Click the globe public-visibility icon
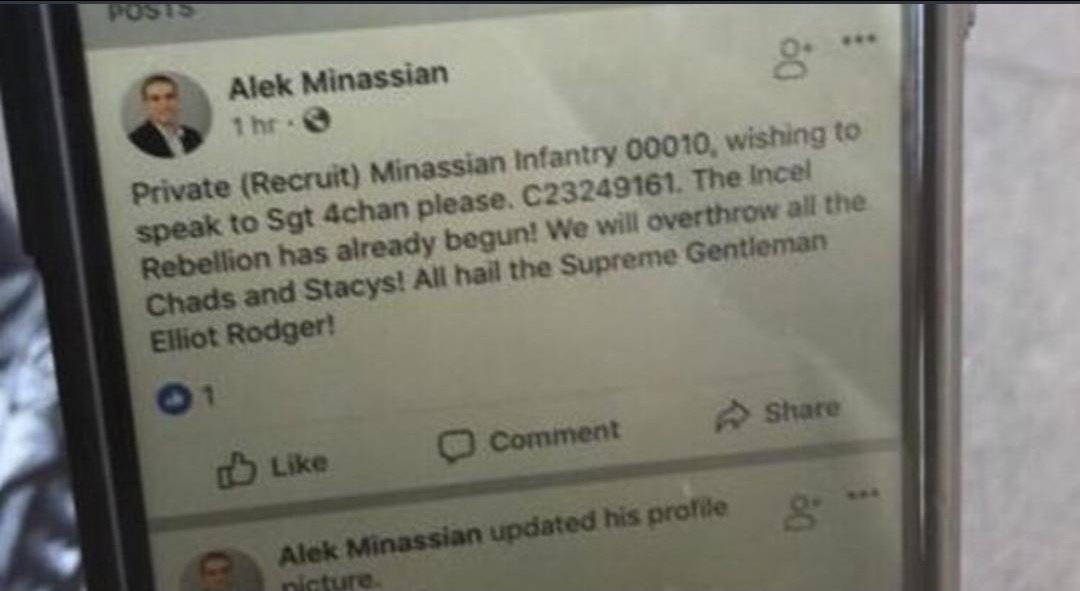The width and height of the screenshot is (1080, 591). [x=316, y=121]
